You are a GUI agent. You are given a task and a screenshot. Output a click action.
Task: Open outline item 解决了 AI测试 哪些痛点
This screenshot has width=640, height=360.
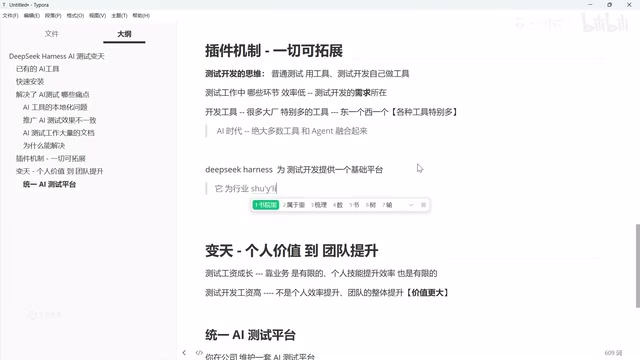(52, 94)
